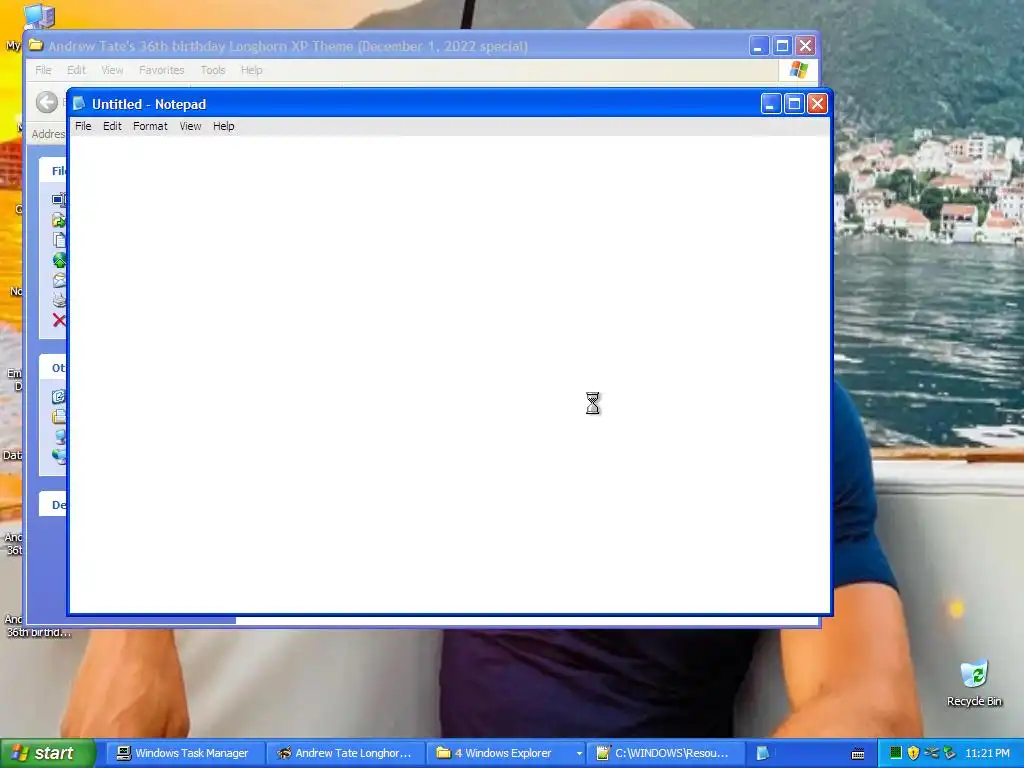Close the Explorer window behind Notepad
Image resolution: width=1024 pixels, height=768 pixels.
806,46
